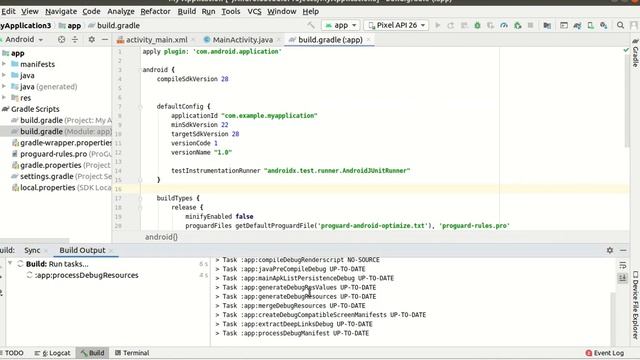Open the Terminal tool window button
Viewport: 640px width, 360px height.
(x=132, y=353)
